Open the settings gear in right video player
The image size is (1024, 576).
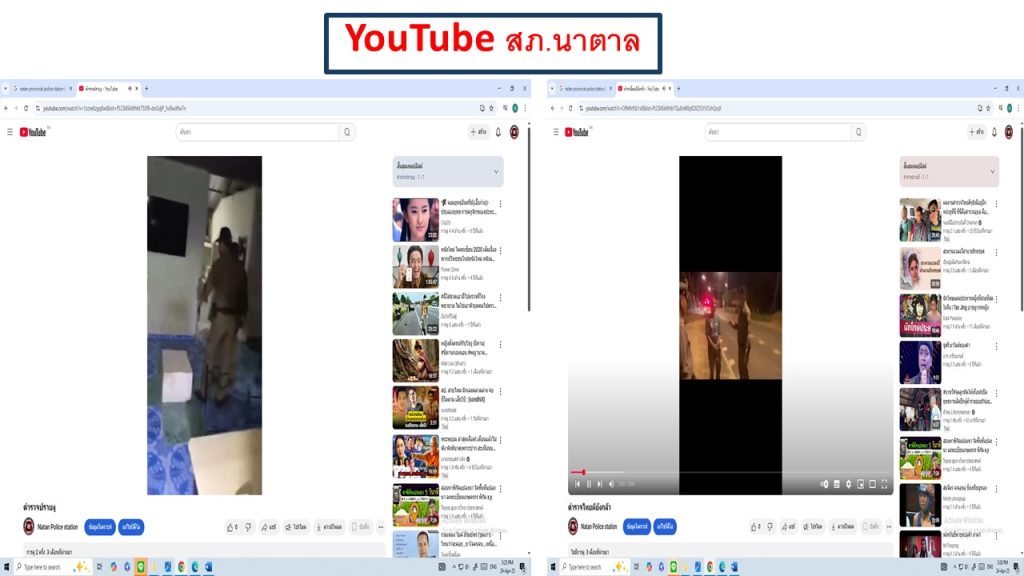(848, 484)
